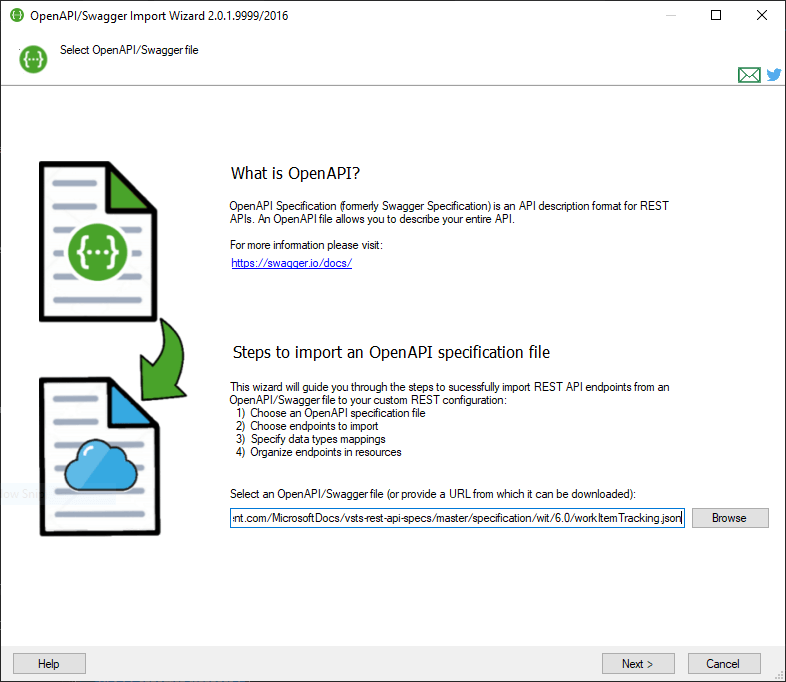Click "Select OpenAPI/Swagger file" header text
The image size is (786, 682).
click(x=129, y=50)
